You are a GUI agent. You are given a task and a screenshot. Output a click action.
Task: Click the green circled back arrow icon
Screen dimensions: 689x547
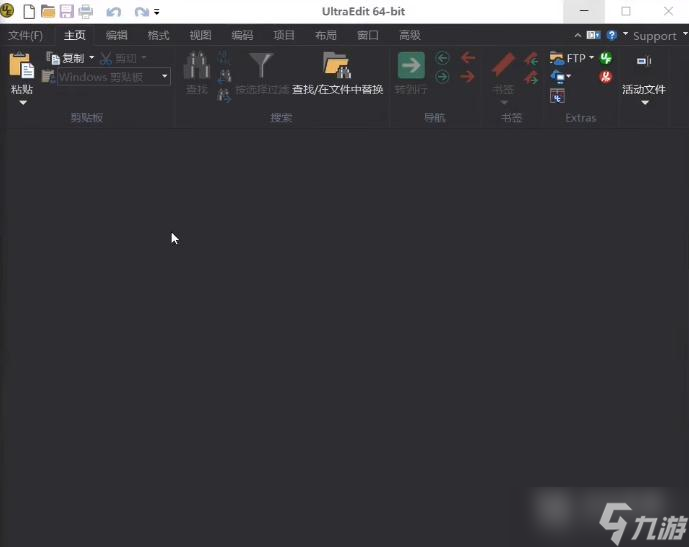(x=442, y=58)
